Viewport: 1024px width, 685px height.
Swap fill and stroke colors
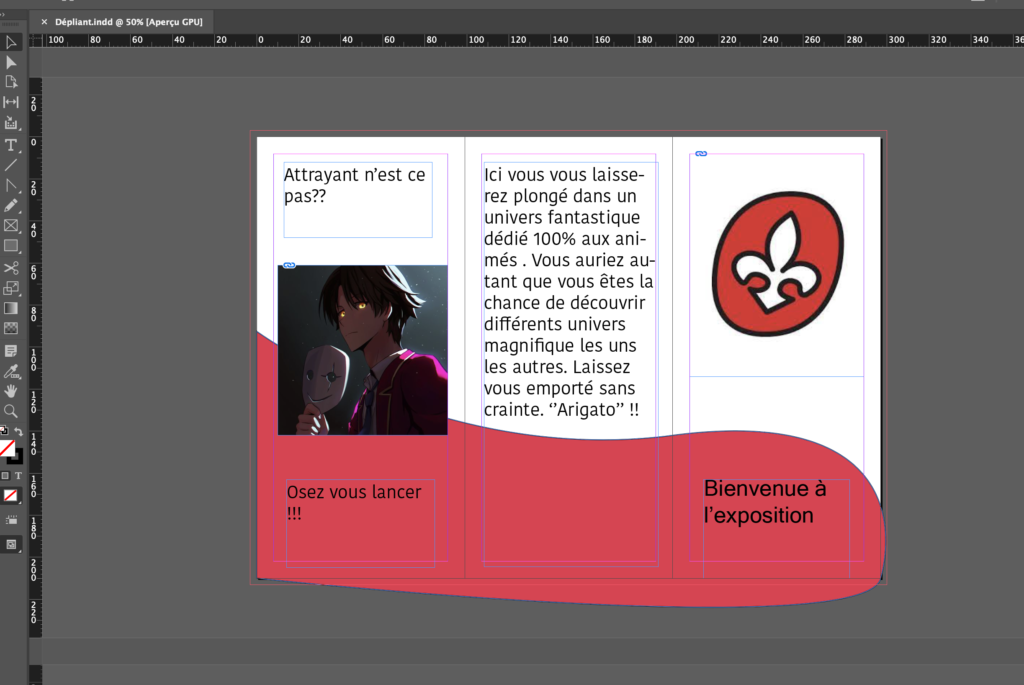pyautogui.click(x=18, y=431)
